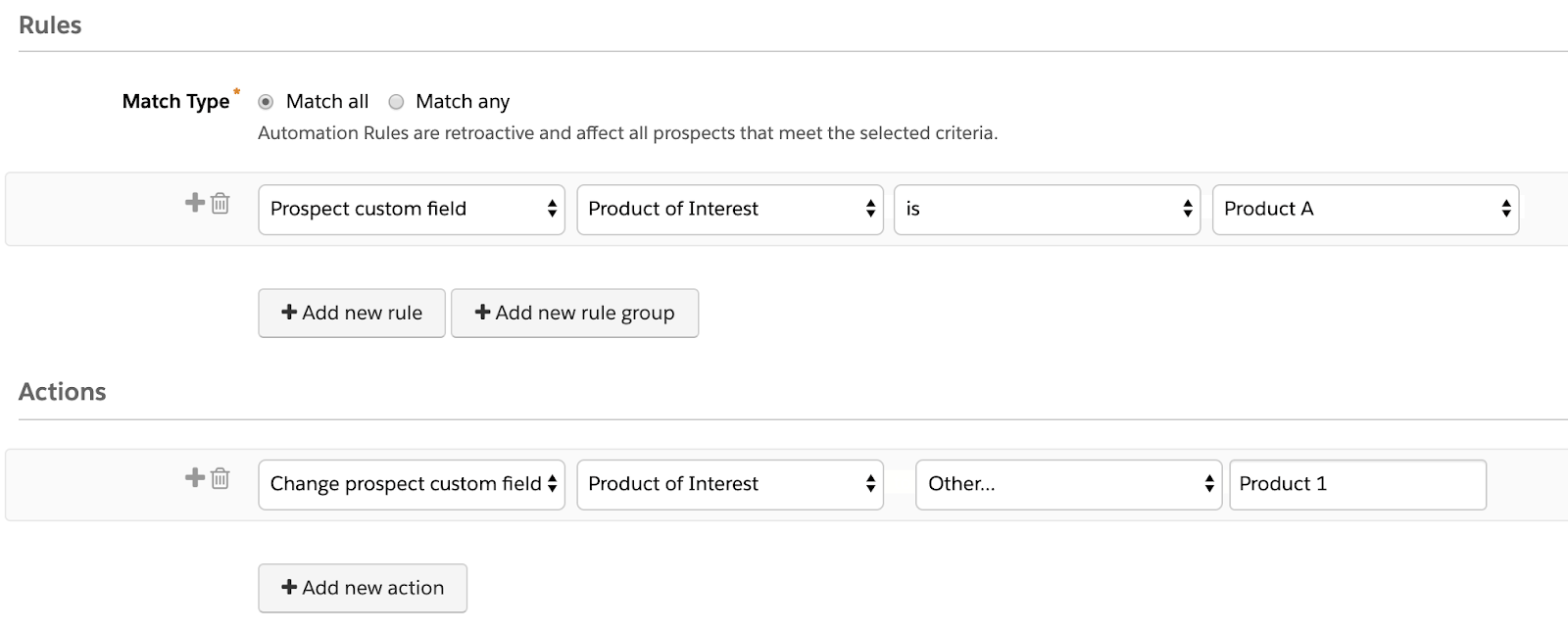Click the Match any label text
Image resolution: width=1568 pixels, height=631 pixels.
[463, 102]
